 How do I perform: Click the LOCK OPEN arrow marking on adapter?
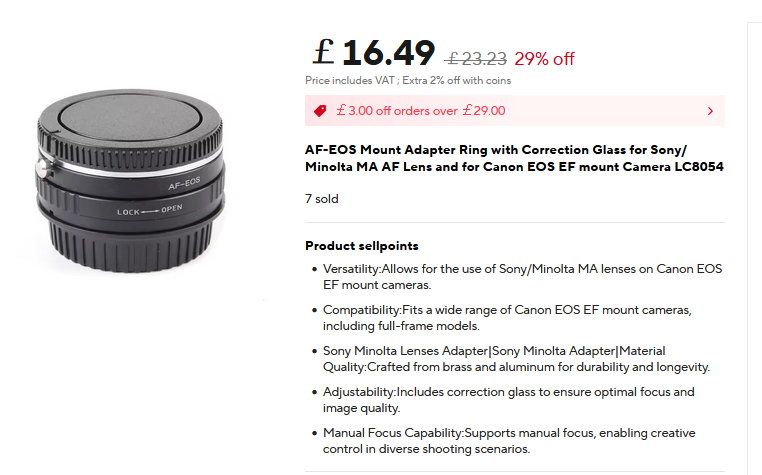(x=149, y=211)
